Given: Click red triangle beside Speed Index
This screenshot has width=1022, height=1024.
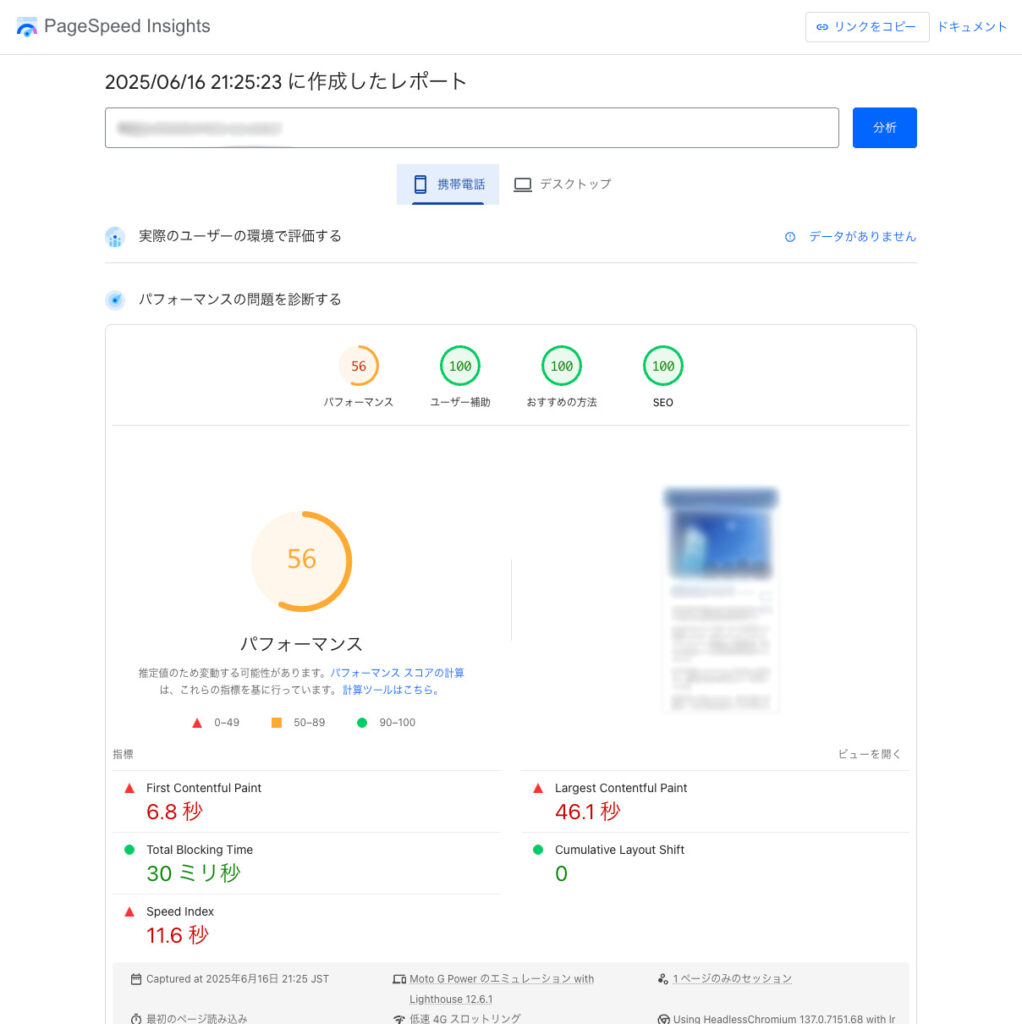Looking at the screenshot, I should coord(129,912).
